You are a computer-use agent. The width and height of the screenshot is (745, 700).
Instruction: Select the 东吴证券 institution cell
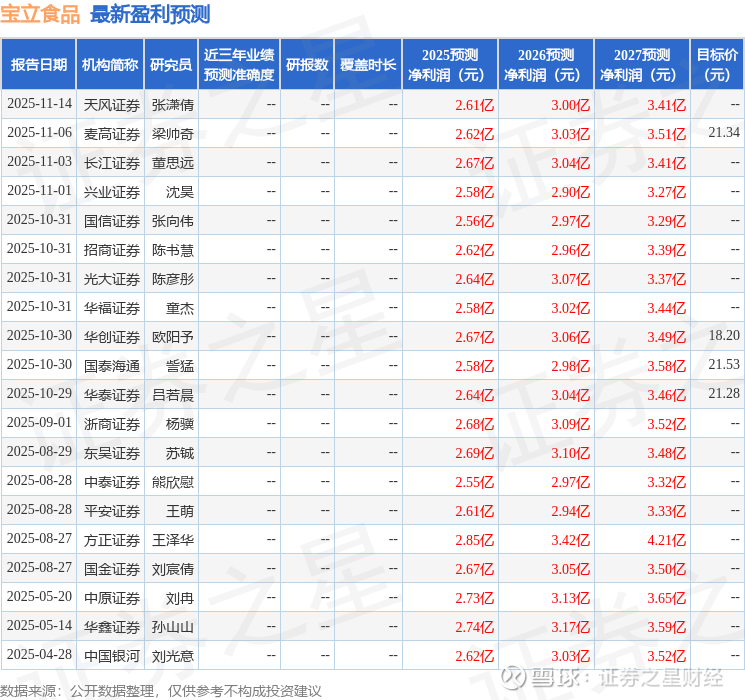(x=112, y=453)
